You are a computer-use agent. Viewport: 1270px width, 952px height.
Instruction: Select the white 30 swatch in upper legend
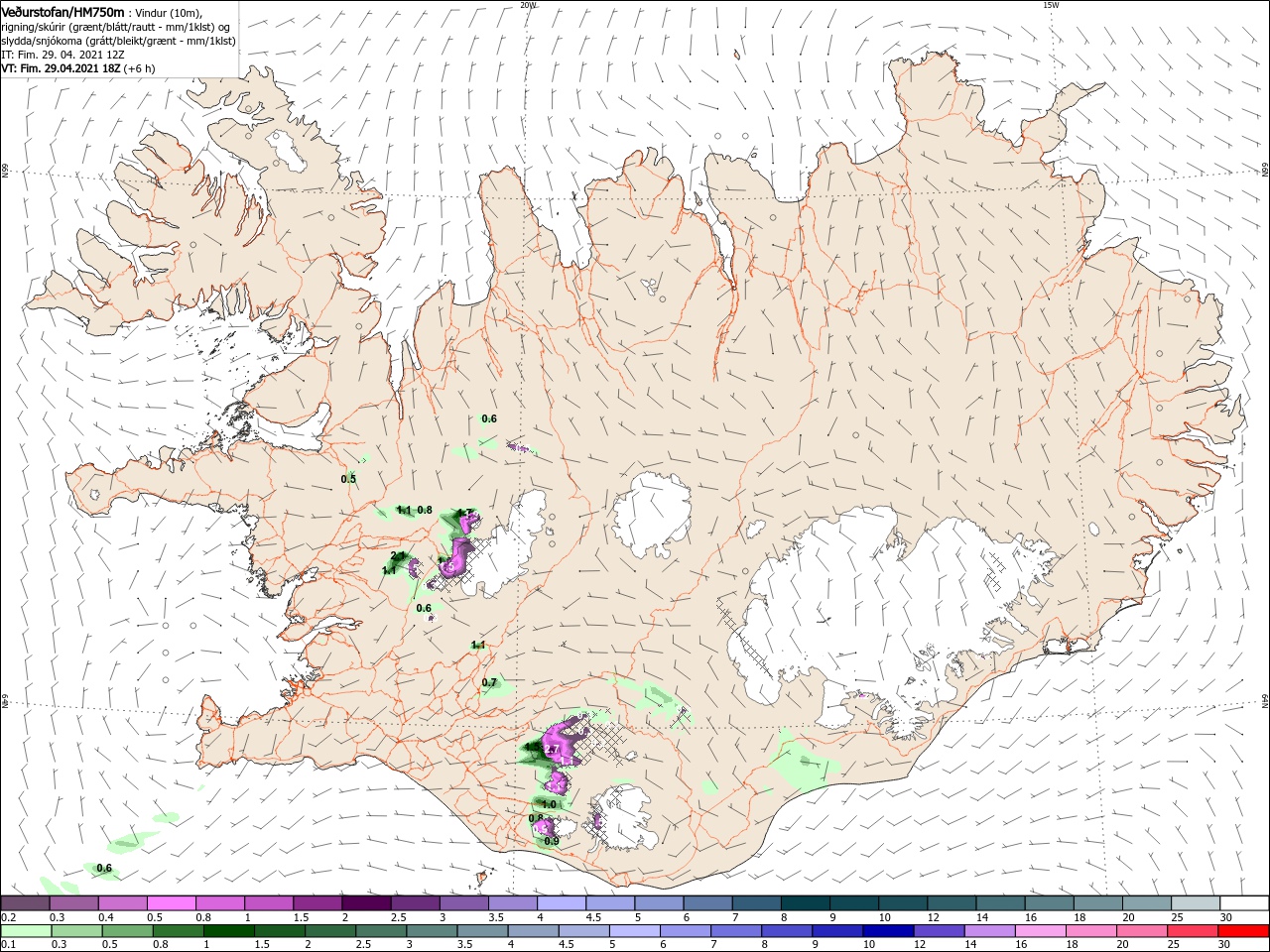pos(1244,903)
